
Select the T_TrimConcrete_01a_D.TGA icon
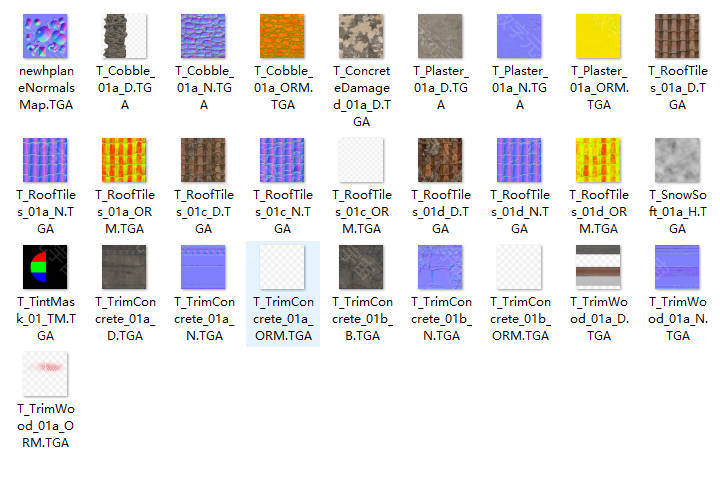[x=124, y=267]
